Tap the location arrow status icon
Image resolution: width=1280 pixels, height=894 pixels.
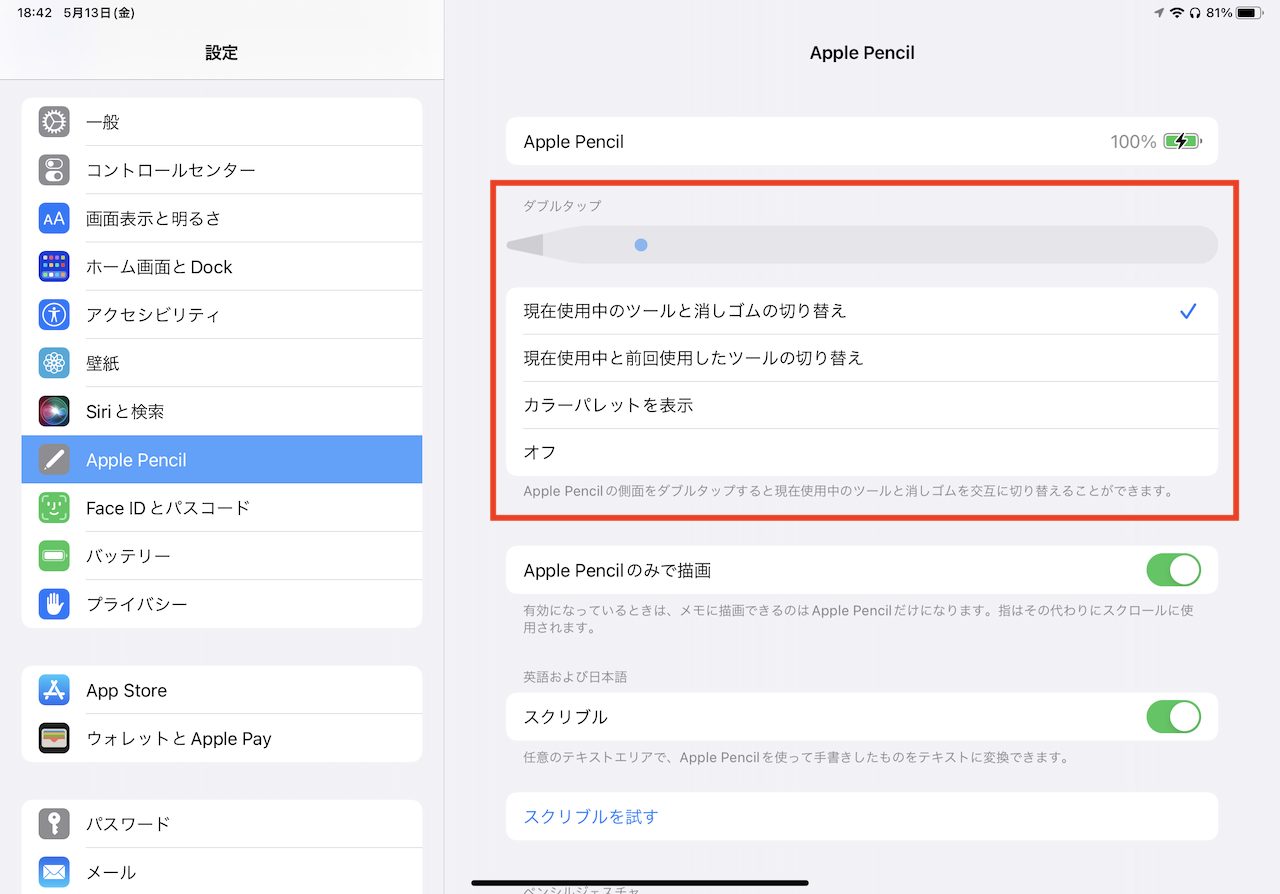pos(1159,13)
